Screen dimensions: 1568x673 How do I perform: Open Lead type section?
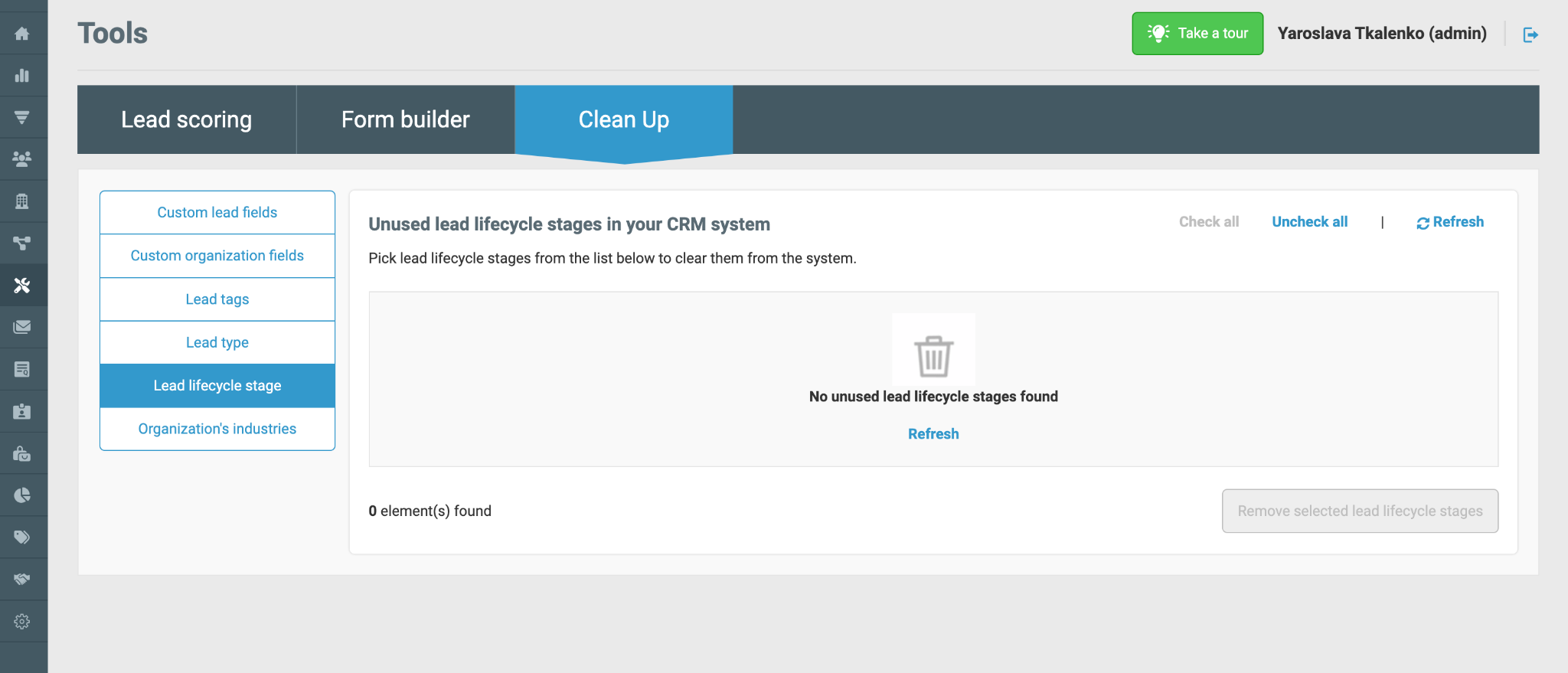(217, 342)
